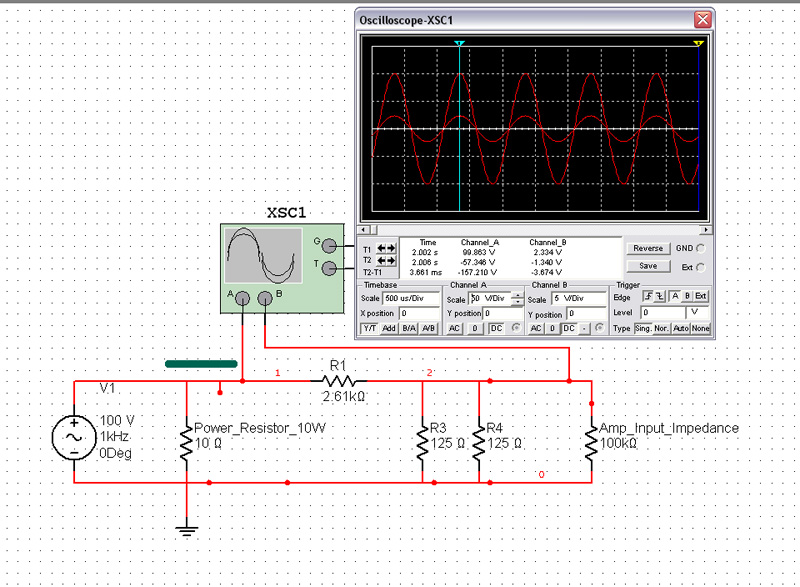
Task: Click the Timebase X position field
Action: coord(419,313)
